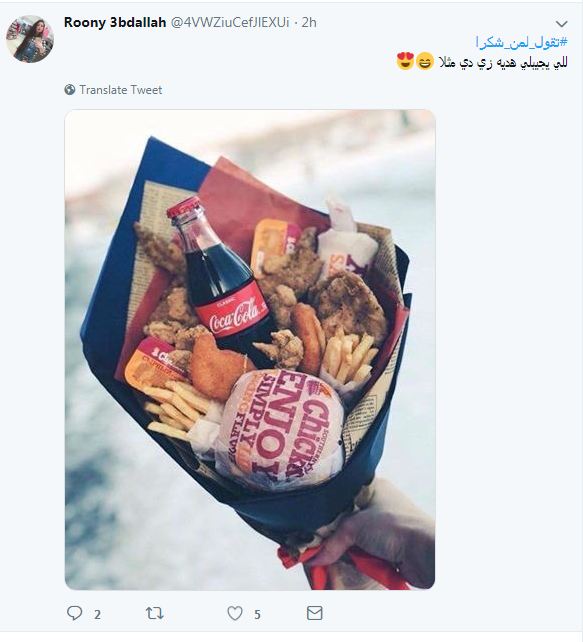Click the grinning emoji in tweet
The height and width of the screenshot is (642, 583).
(425, 62)
